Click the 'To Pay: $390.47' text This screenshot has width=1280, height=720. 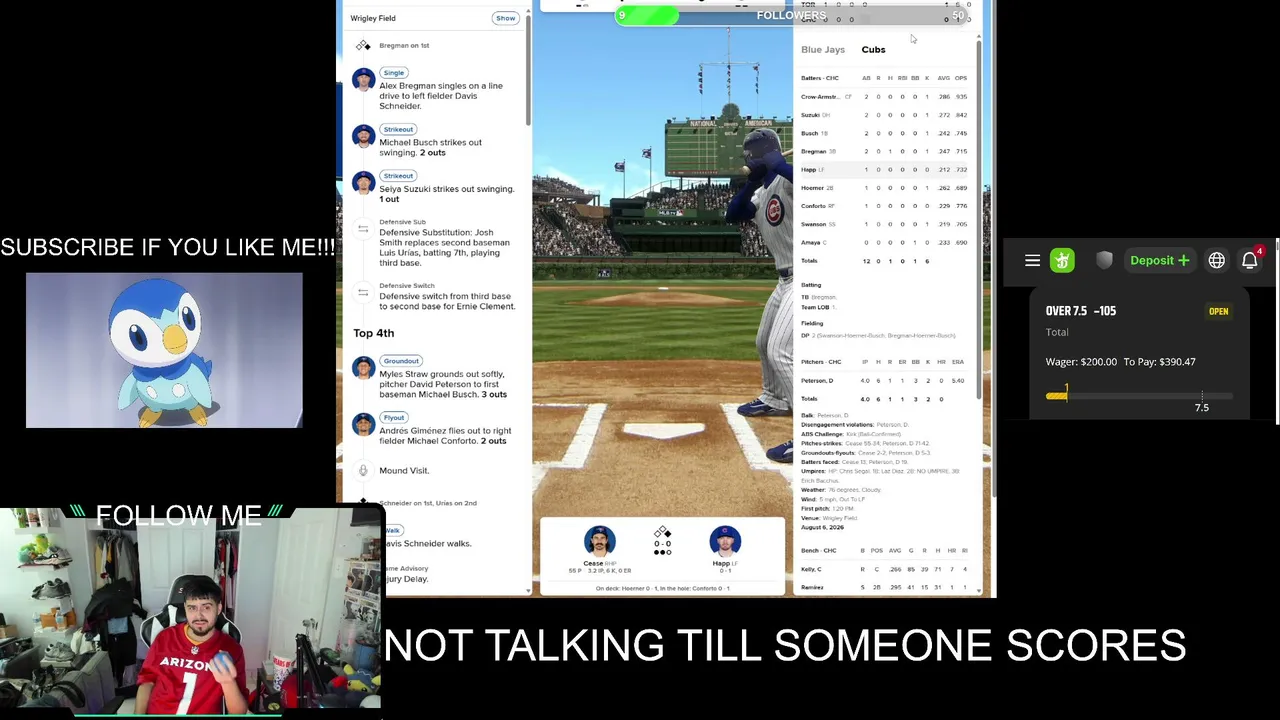tap(1159, 362)
